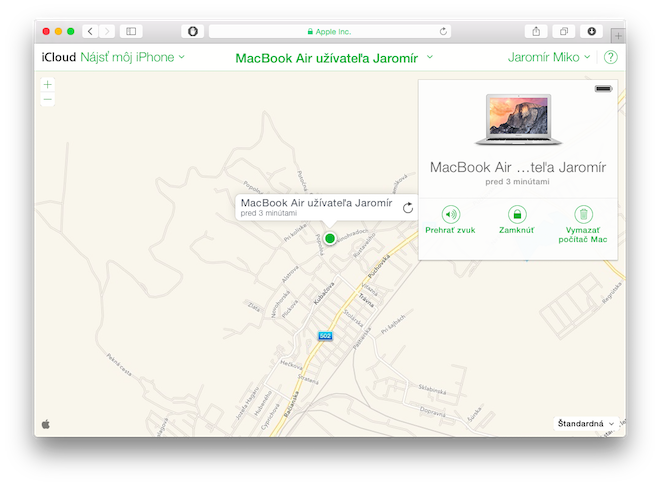Click the Račianska street label

coord(291,404)
